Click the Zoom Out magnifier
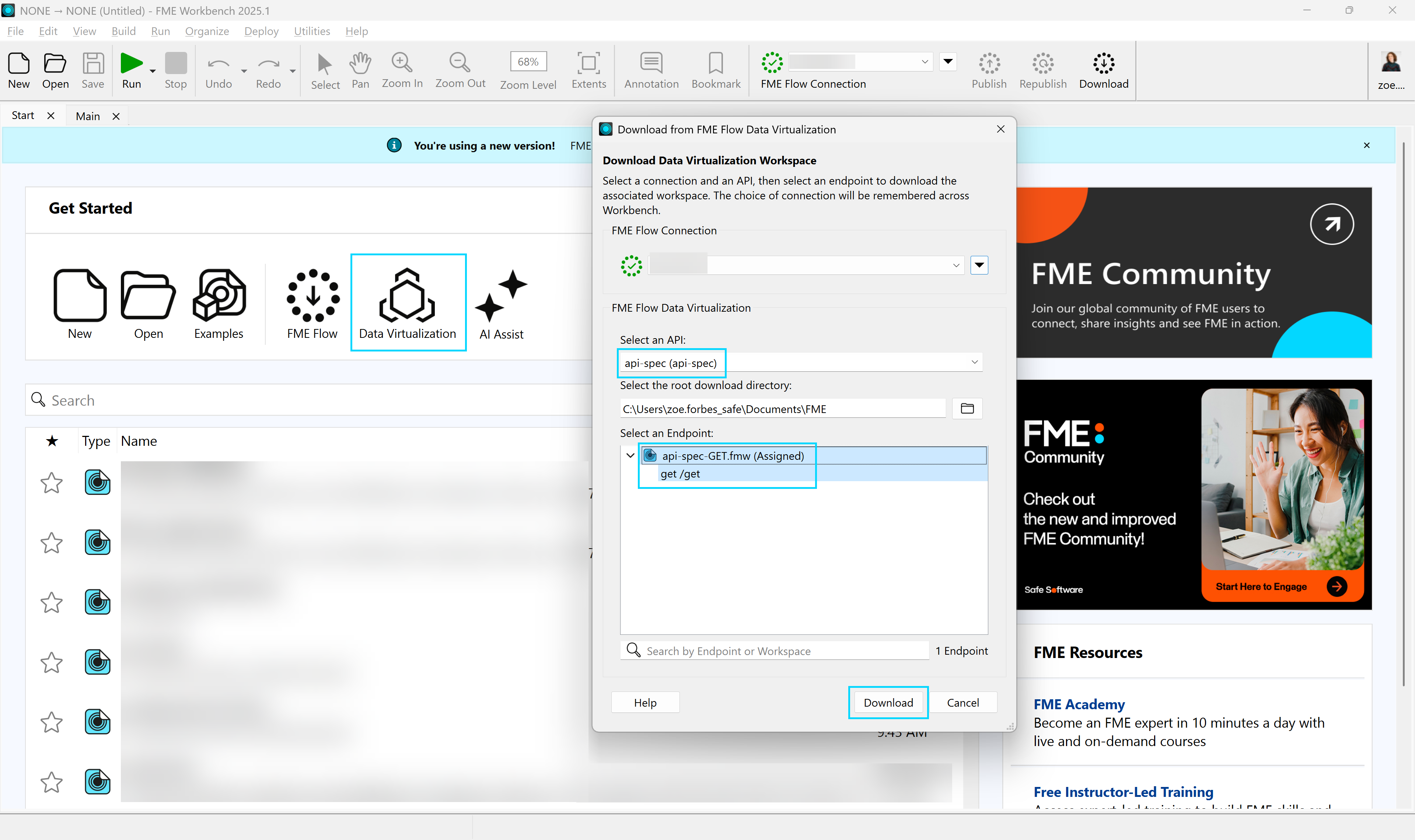The height and width of the screenshot is (840, 1415). tap(460, 62)
